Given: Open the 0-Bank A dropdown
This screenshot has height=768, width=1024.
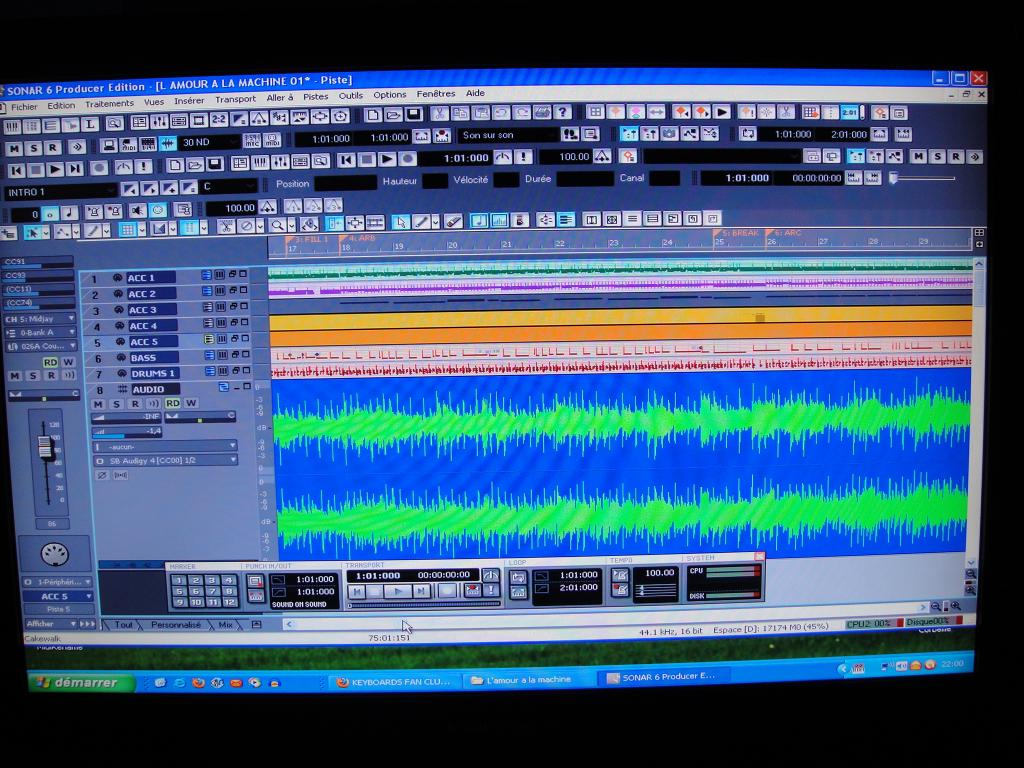Looking at the screenshot, I should 39,333.
